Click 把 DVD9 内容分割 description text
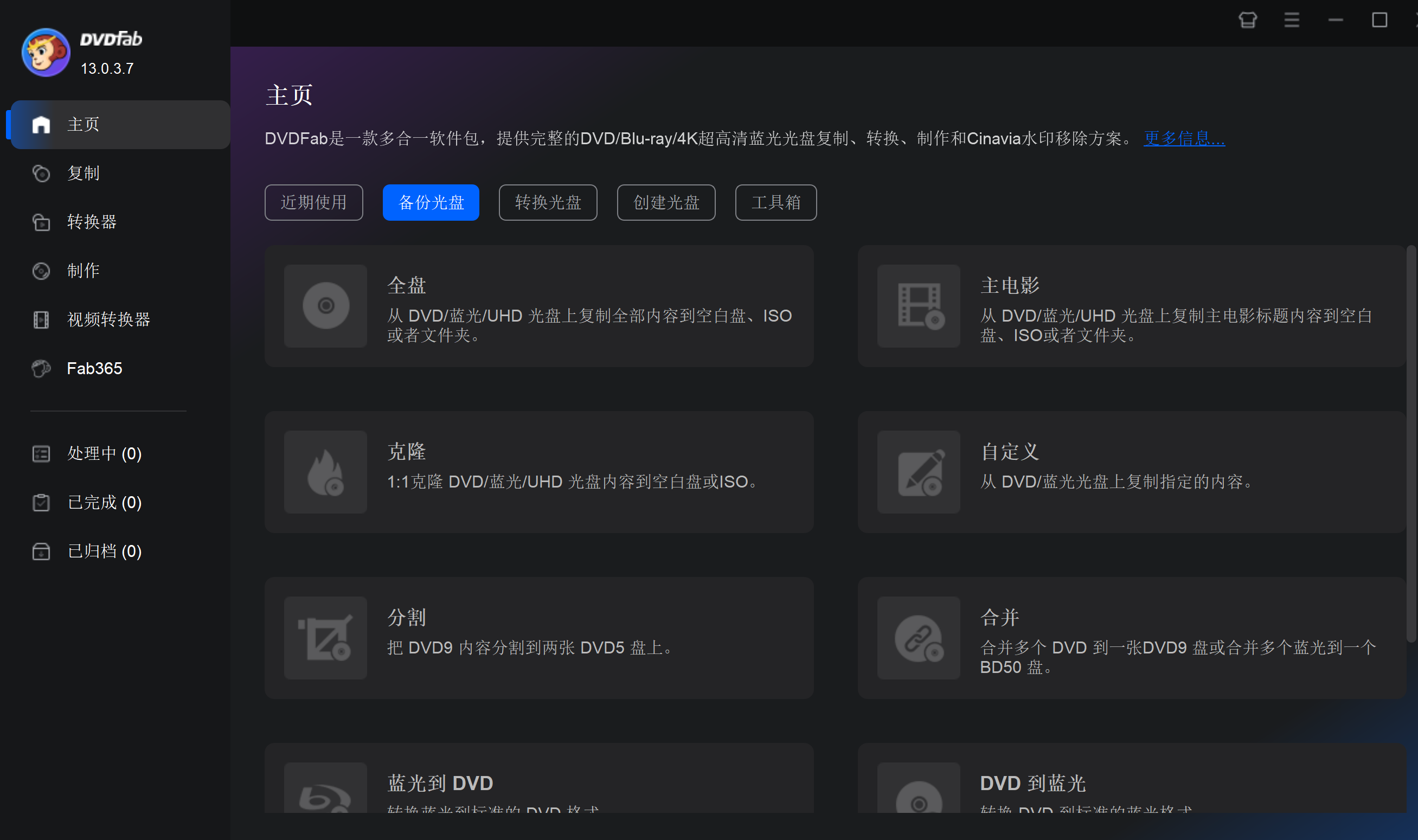The width and height of the screenshot is (1418, 840). coord(530,647)
